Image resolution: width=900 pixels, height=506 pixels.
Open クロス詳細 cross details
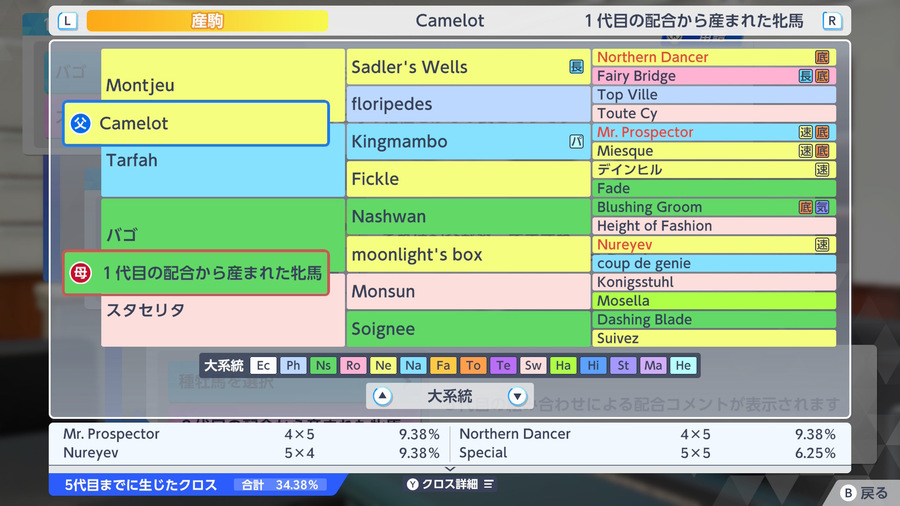(450, 484)
